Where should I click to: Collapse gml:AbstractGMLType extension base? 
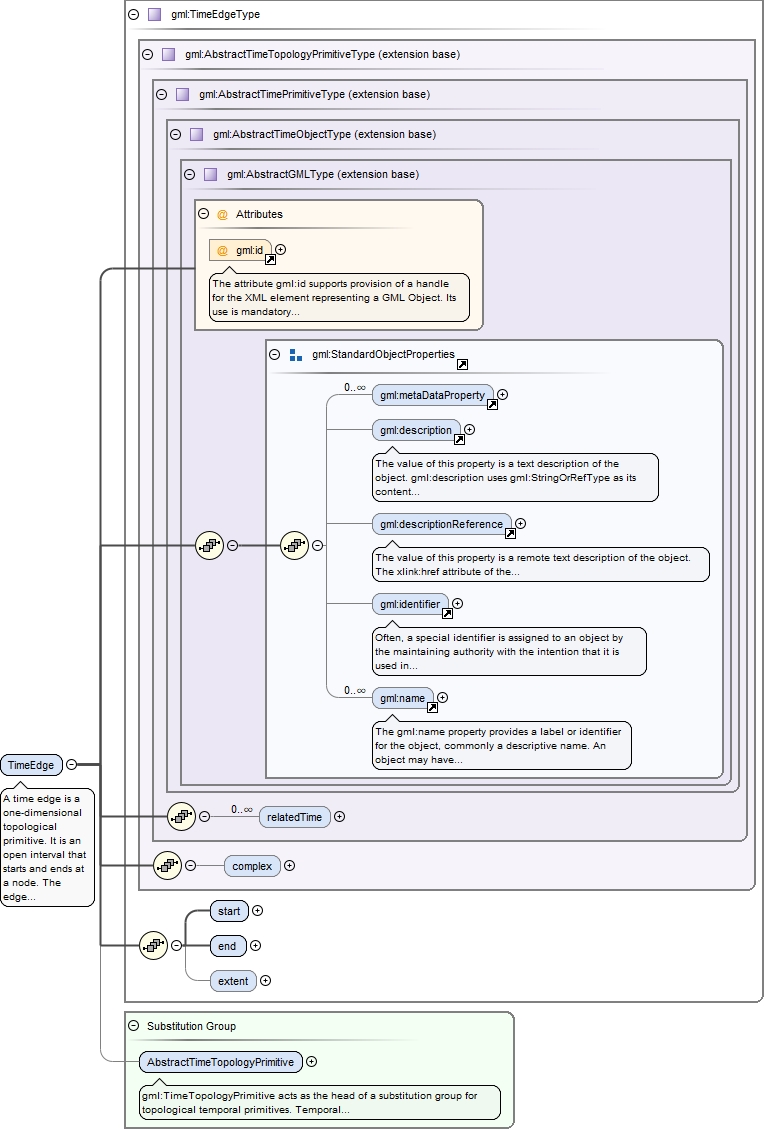click(189, 174)
